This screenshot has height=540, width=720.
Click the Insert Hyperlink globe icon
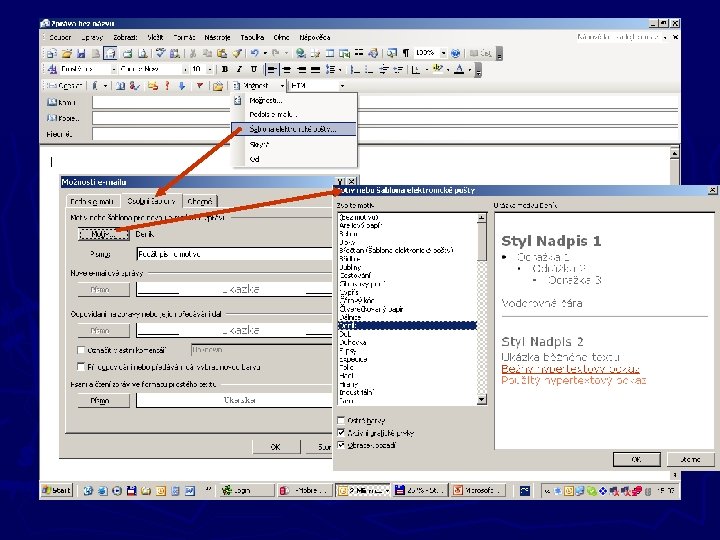(x=301, y=54)
